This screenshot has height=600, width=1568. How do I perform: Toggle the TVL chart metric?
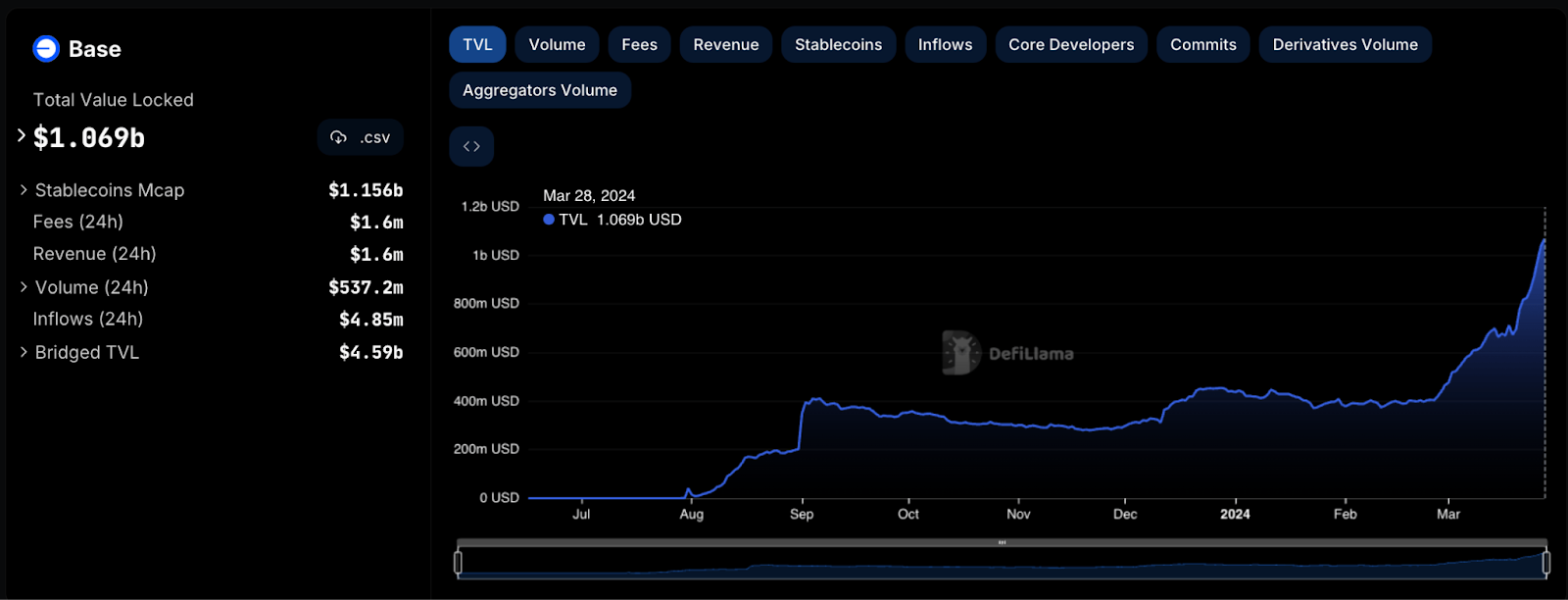click(x=477, y=44)
